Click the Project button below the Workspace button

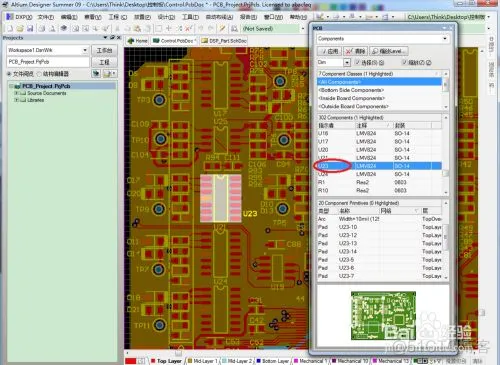coord(104,62)
